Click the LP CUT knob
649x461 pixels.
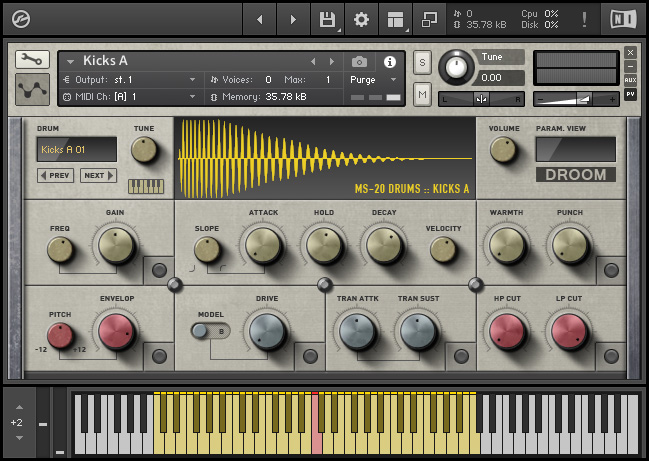pos(569,332)
